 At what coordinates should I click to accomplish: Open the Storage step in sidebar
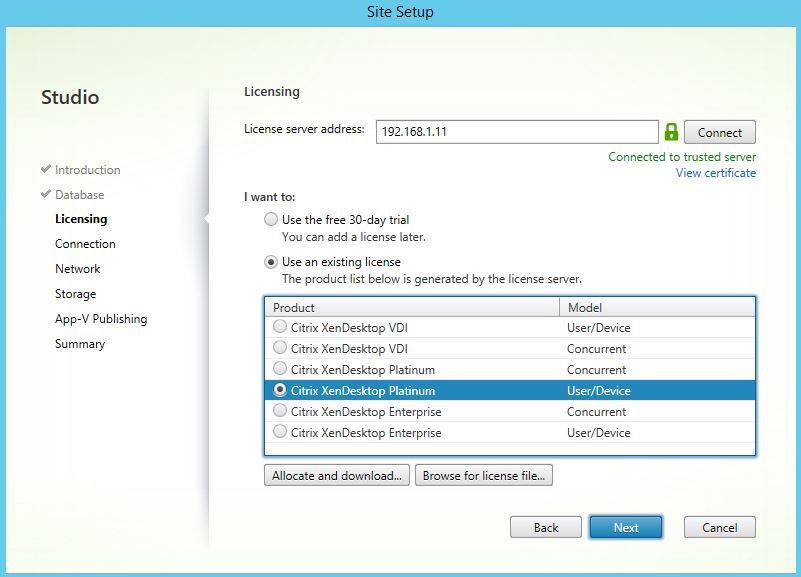tap(76, 294)
